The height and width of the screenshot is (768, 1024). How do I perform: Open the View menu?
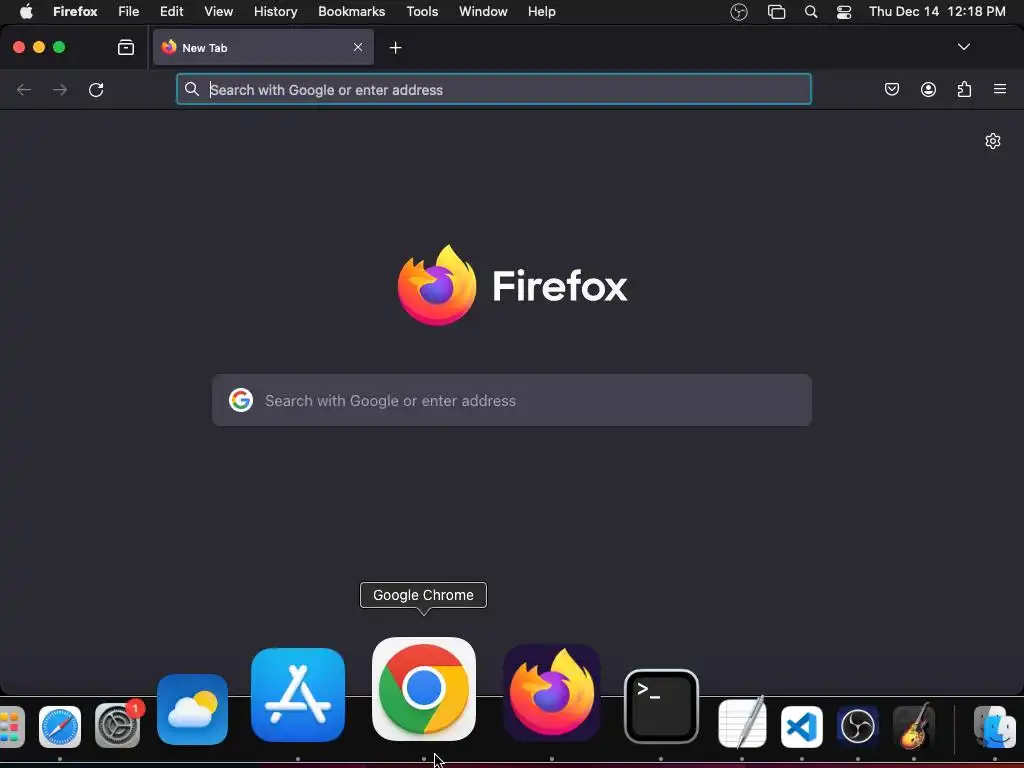click(x=219, y=12)
